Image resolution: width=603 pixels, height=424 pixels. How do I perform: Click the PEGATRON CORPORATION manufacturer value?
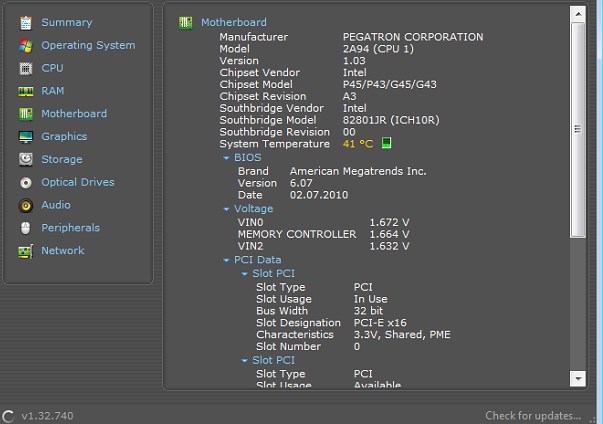click(x=413, y=37)
